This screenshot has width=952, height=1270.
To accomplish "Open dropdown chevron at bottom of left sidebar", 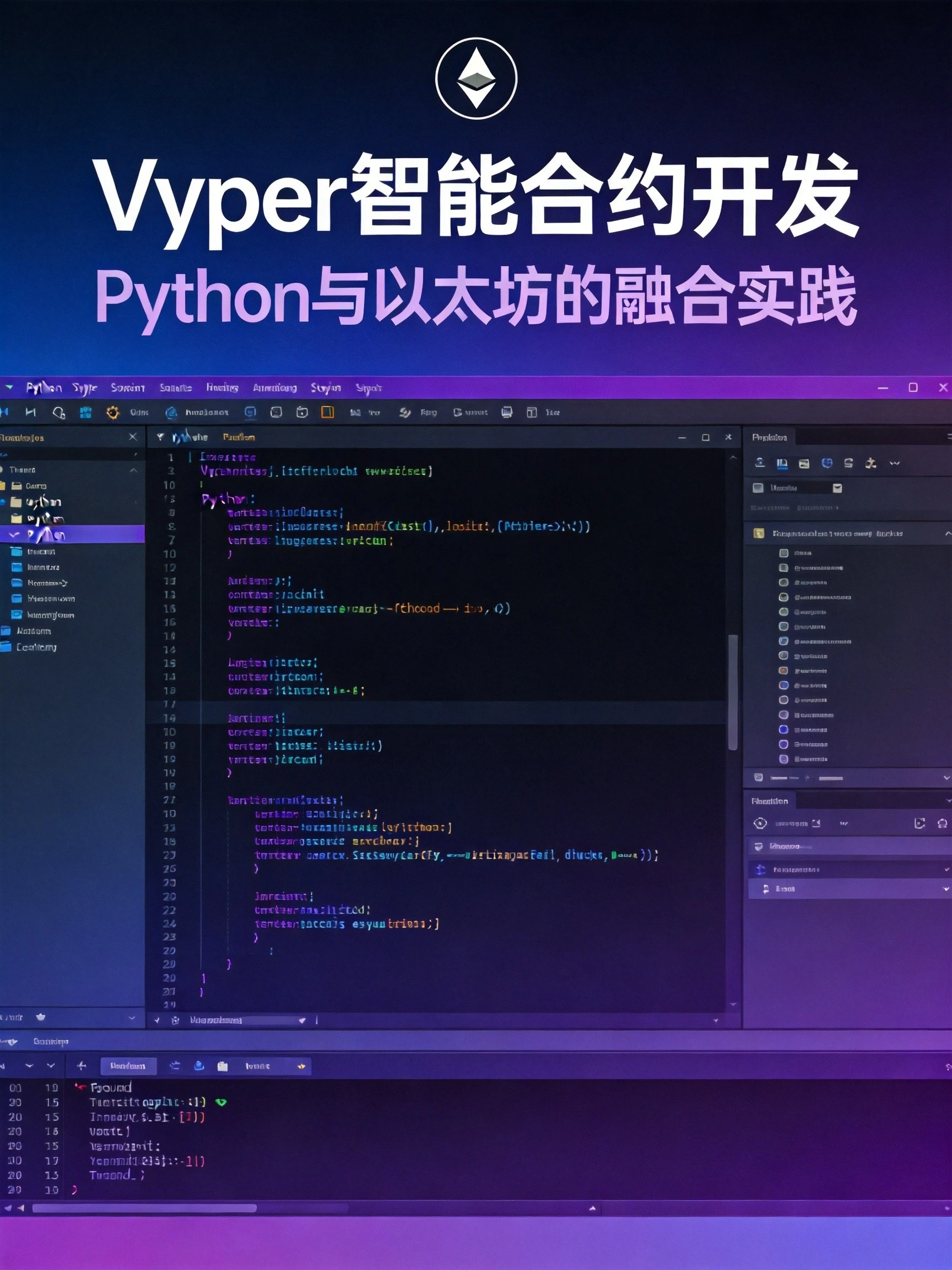I will [x=132, y=1018].
